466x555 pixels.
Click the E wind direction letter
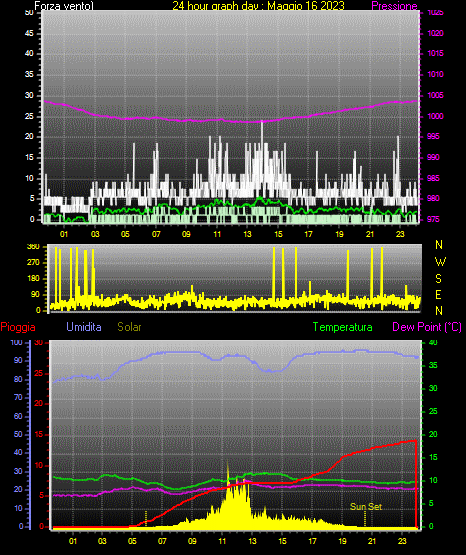(x=438, y=295)
